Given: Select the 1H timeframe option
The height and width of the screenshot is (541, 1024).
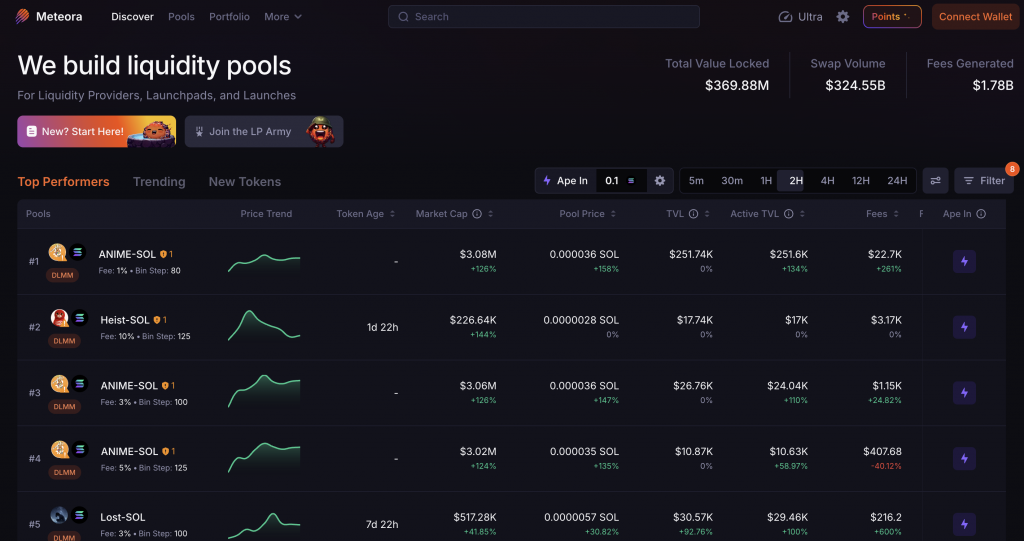Looking at the screenshot, I should point(766,181).
